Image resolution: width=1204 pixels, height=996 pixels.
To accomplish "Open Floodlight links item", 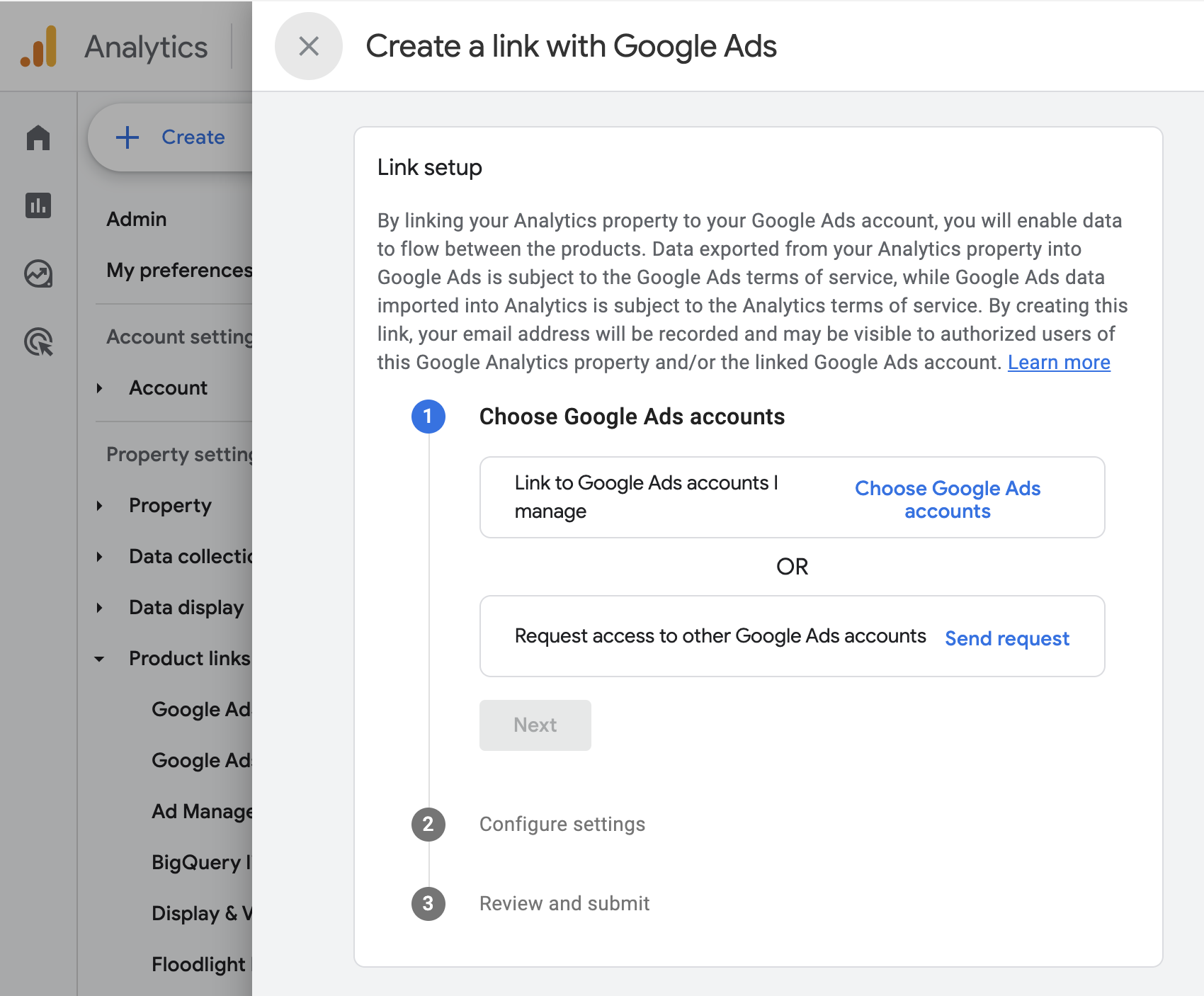I will (202, 964).
